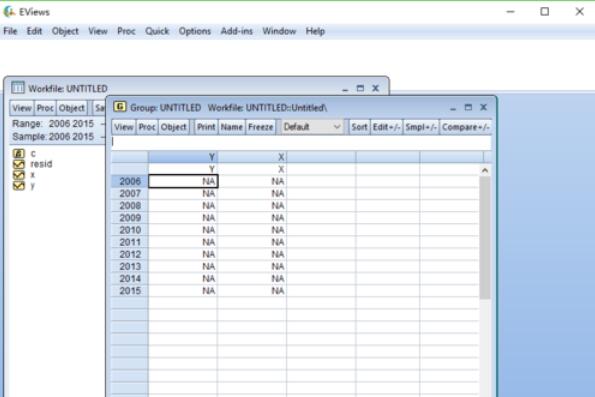595x397 pixels.
Task: Click the Freeze button in Group toolbar
Action: point(260,127)
